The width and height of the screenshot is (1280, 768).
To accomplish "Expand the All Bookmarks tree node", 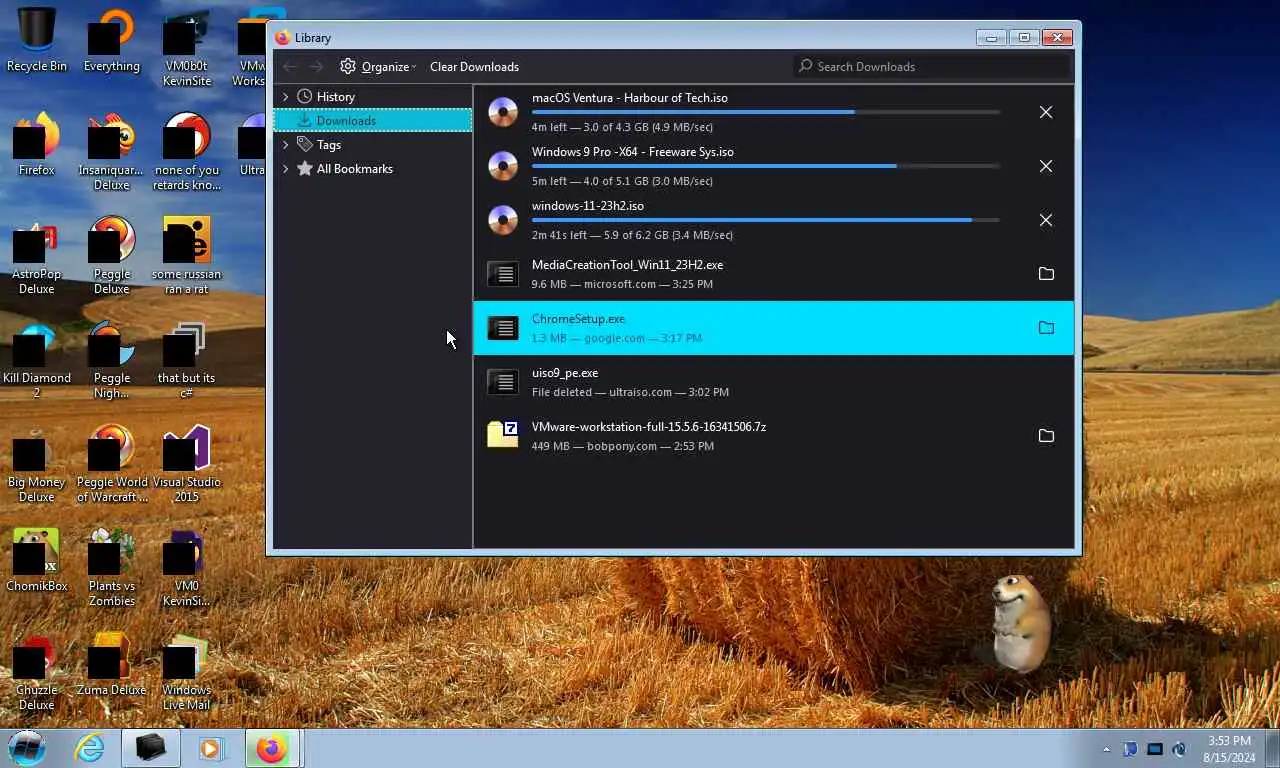I will point(285,169).
